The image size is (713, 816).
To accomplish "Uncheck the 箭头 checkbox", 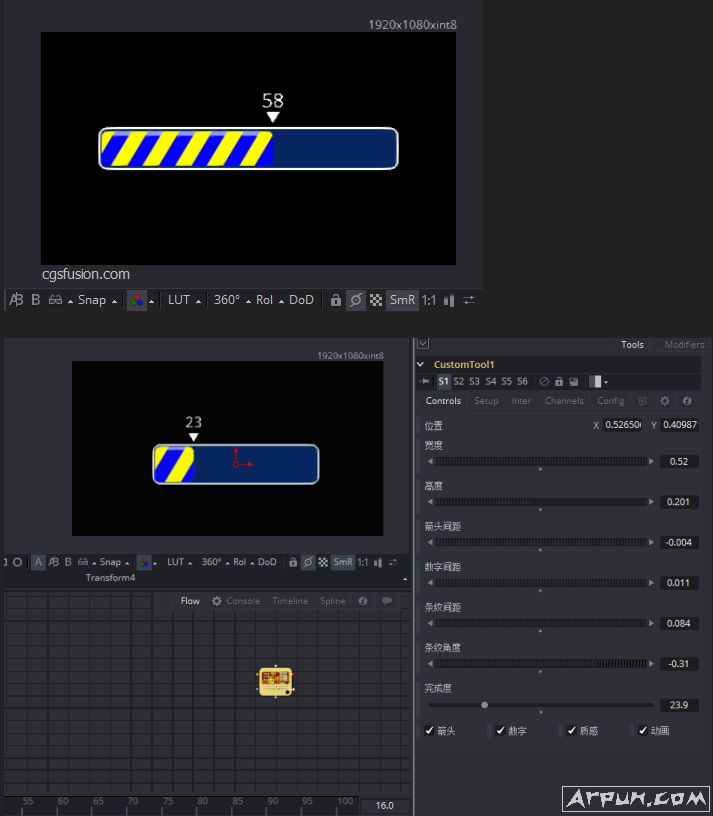I will pyautogui.click(x=430, y=731).
